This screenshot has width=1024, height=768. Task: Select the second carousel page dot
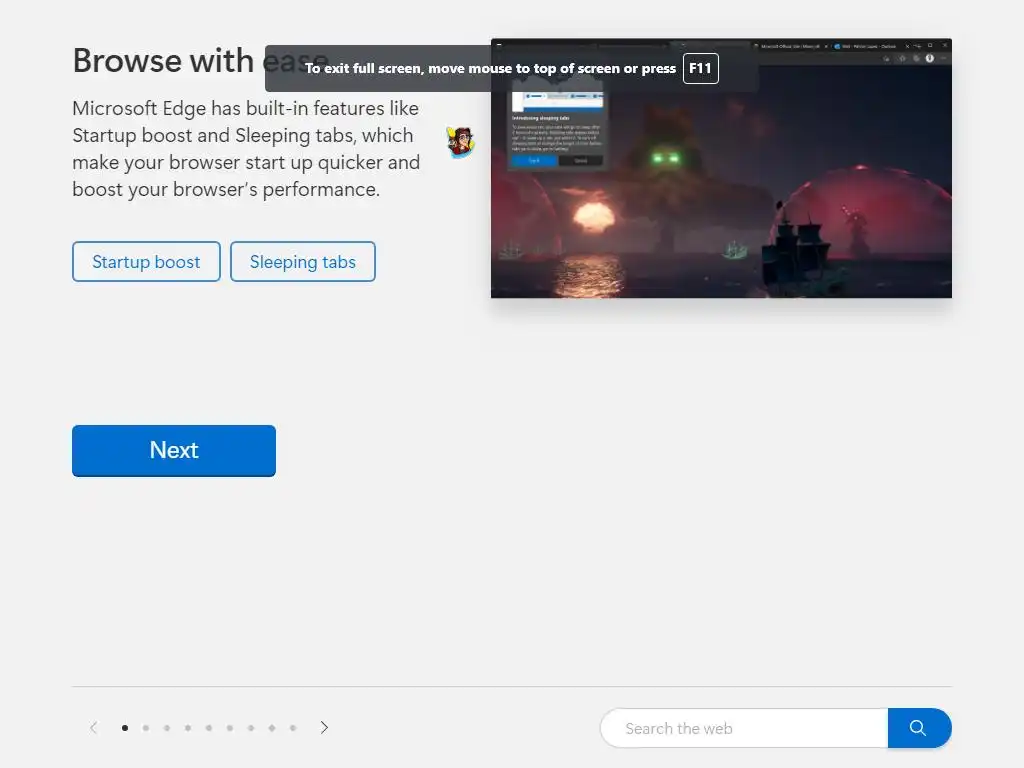point(146,728)
